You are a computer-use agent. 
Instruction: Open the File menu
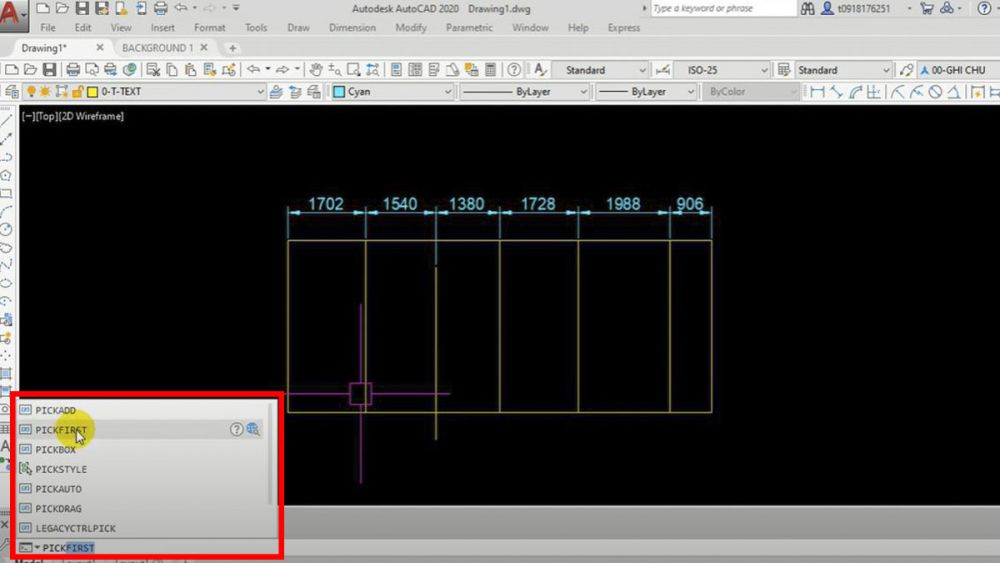(48, 28)
